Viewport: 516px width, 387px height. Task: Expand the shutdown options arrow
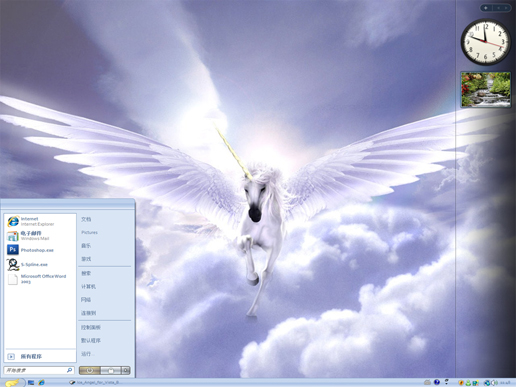pyautogui.click(x=126, y=370)
